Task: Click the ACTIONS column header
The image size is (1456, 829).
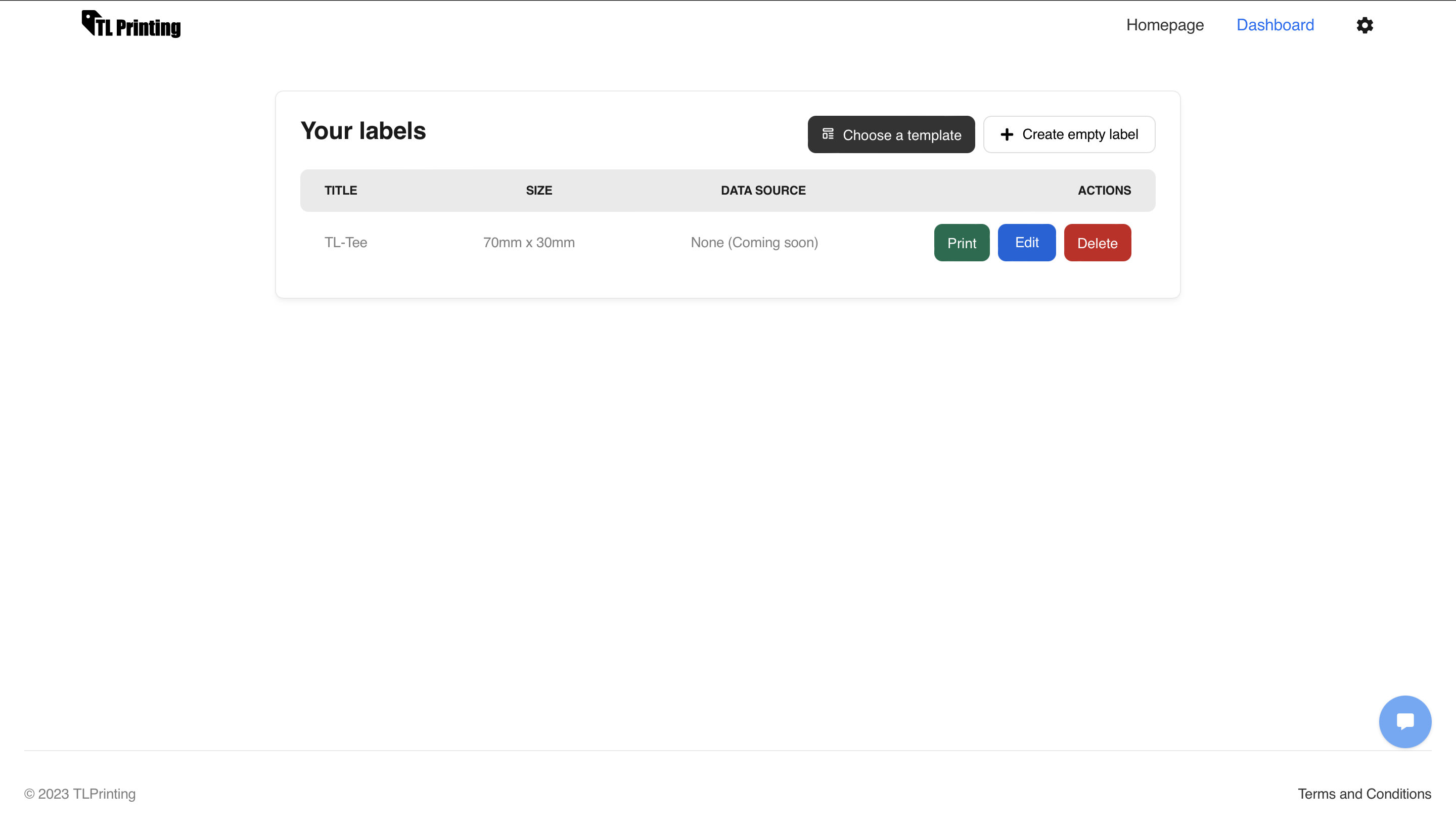Action: coord(1104,191)
